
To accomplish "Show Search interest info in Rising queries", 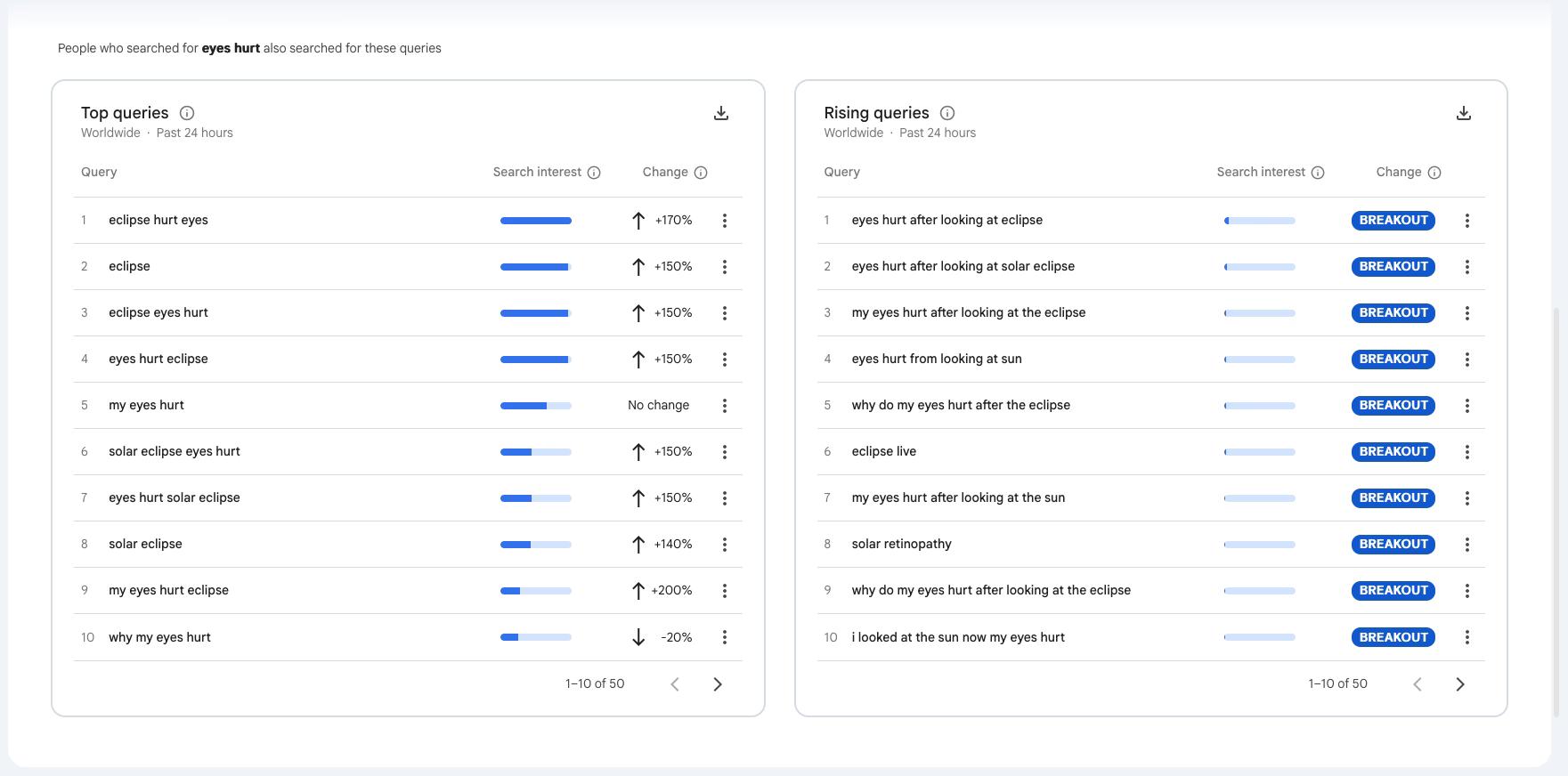I will point(1318,173).
